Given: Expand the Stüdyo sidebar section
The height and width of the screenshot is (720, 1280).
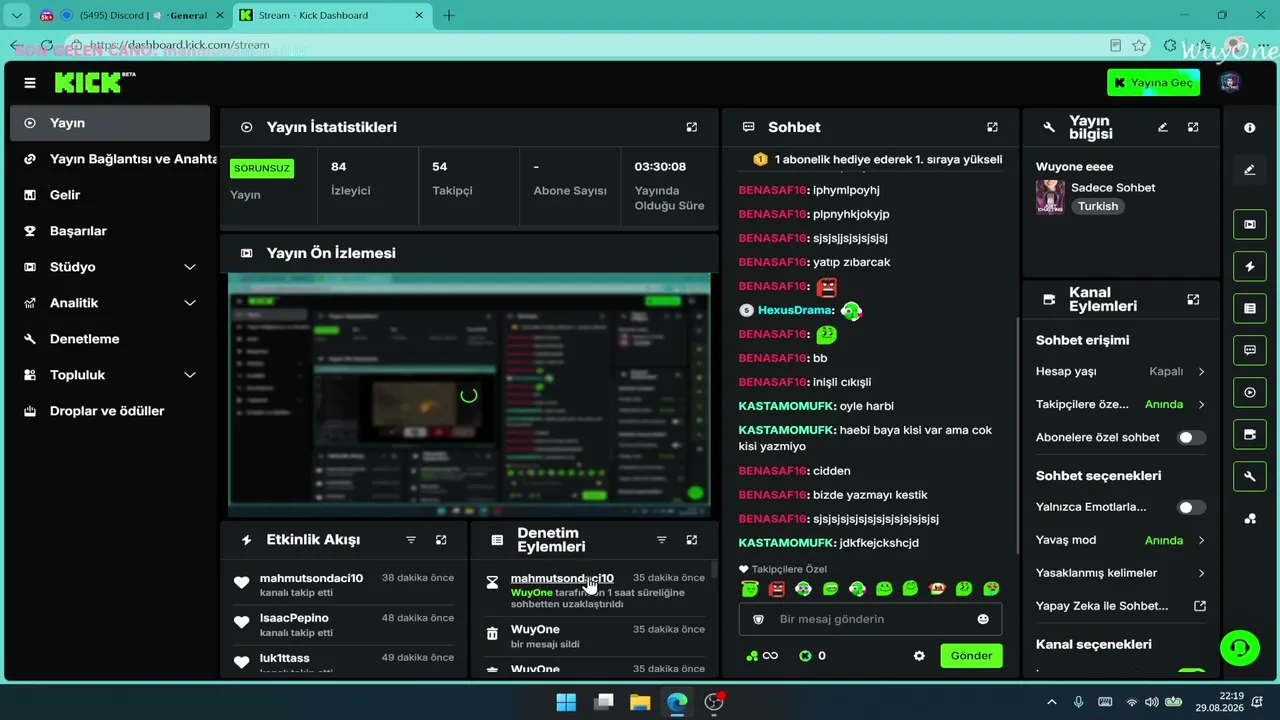Looking at the screenshot, I should click(190, 267).
